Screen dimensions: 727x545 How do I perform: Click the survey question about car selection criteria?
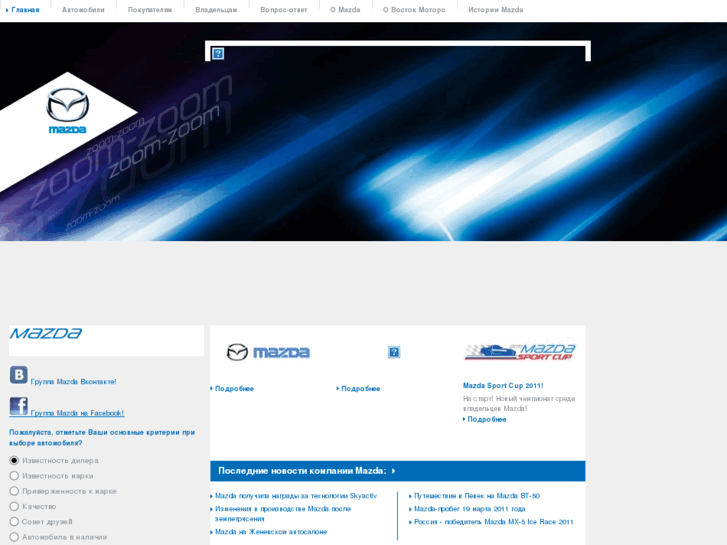tap(102, 437)
